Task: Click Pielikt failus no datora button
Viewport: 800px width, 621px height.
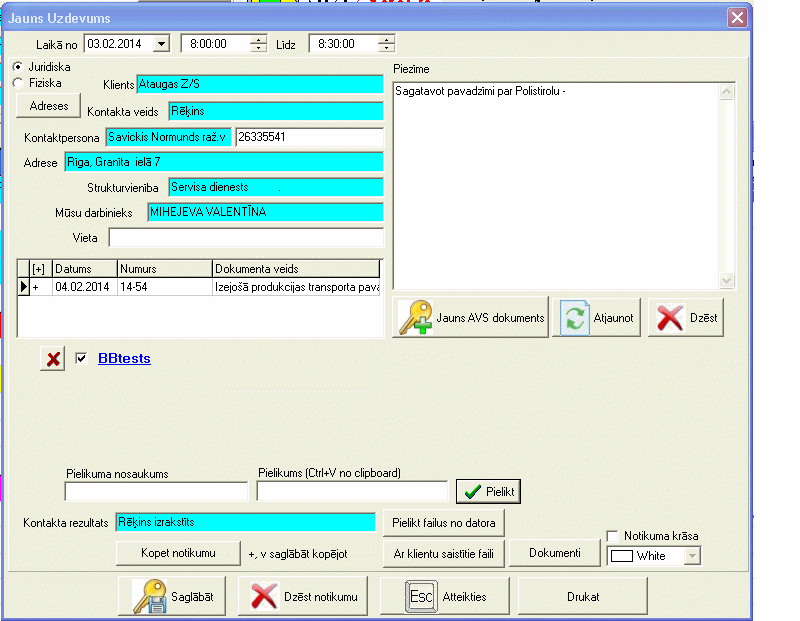Action: tap(443, 523)
